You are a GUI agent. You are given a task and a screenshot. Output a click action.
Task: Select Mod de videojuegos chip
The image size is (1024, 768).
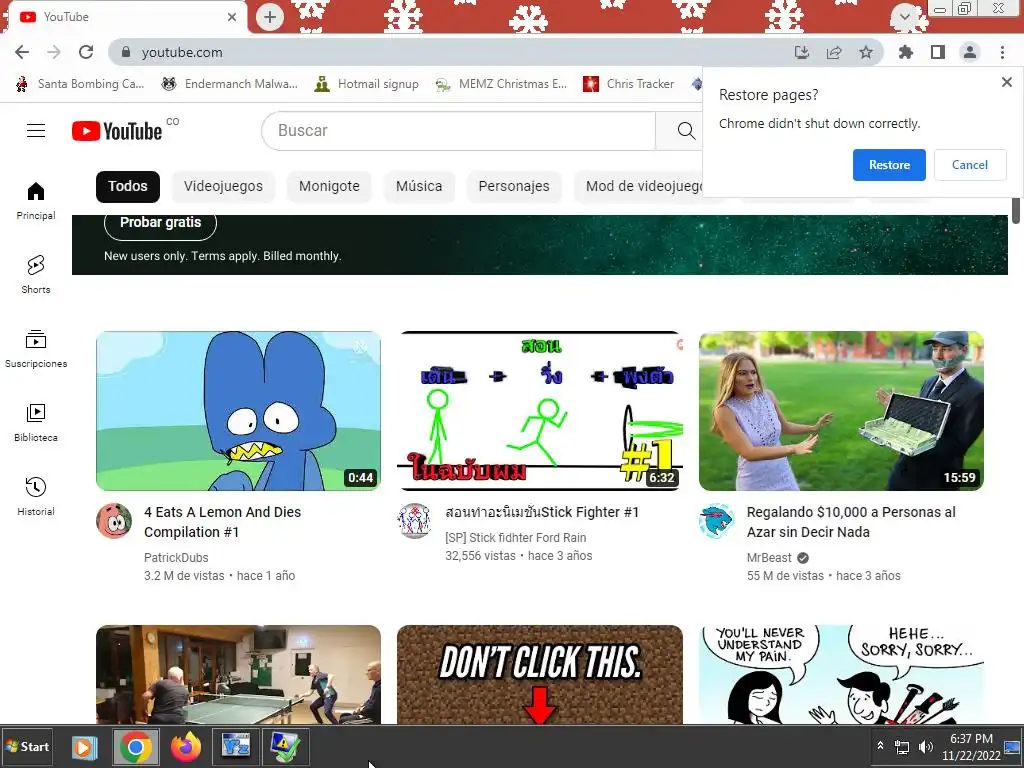639,187
